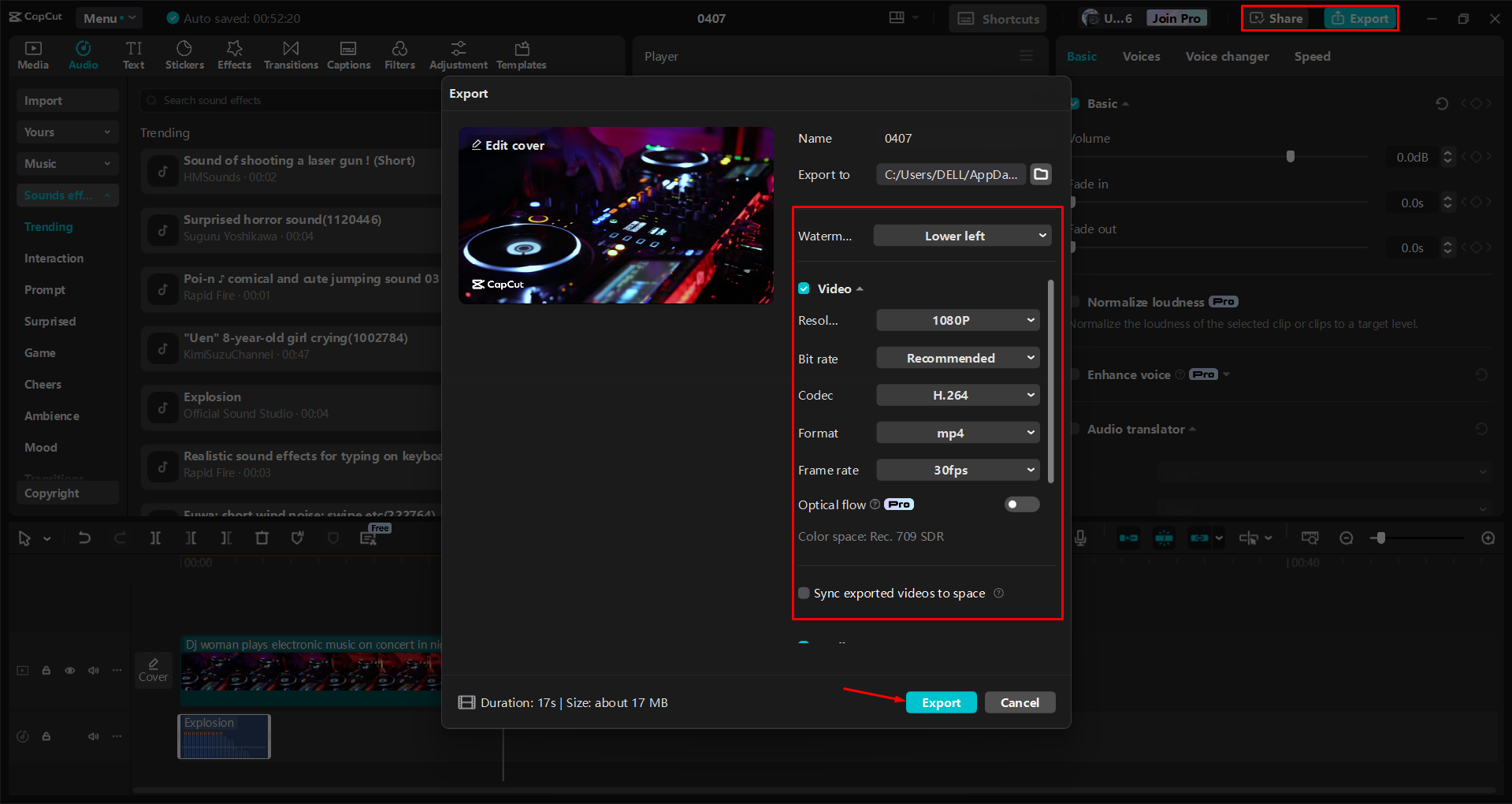Image resolution: width=1512 pixels, height=804 pixels.
Task: Switch to the Media panel
Action: 32,54
